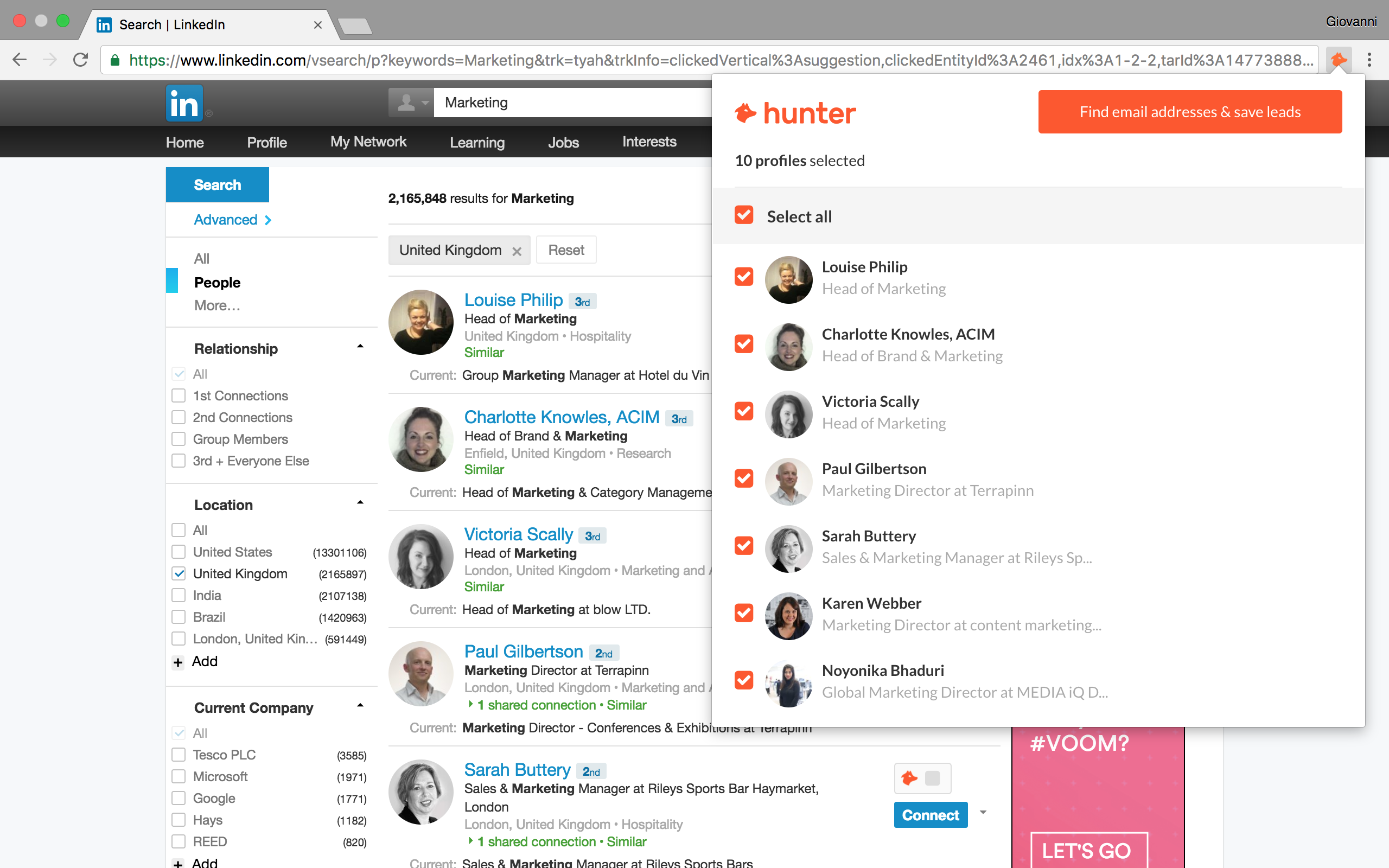Click Hunter icon beside Sarah Buttery result
The image size is (1389, 868).
909,778
